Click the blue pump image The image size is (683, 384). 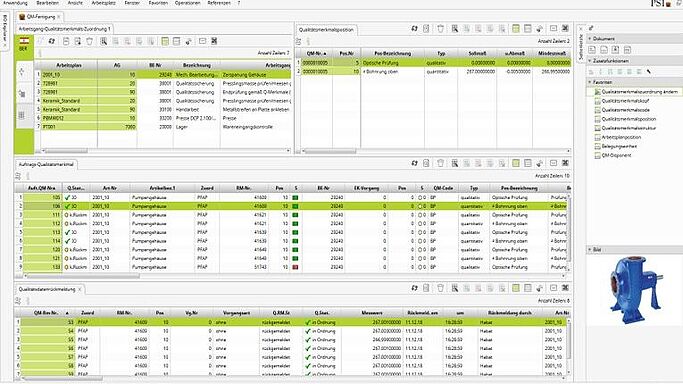(636, 290)
